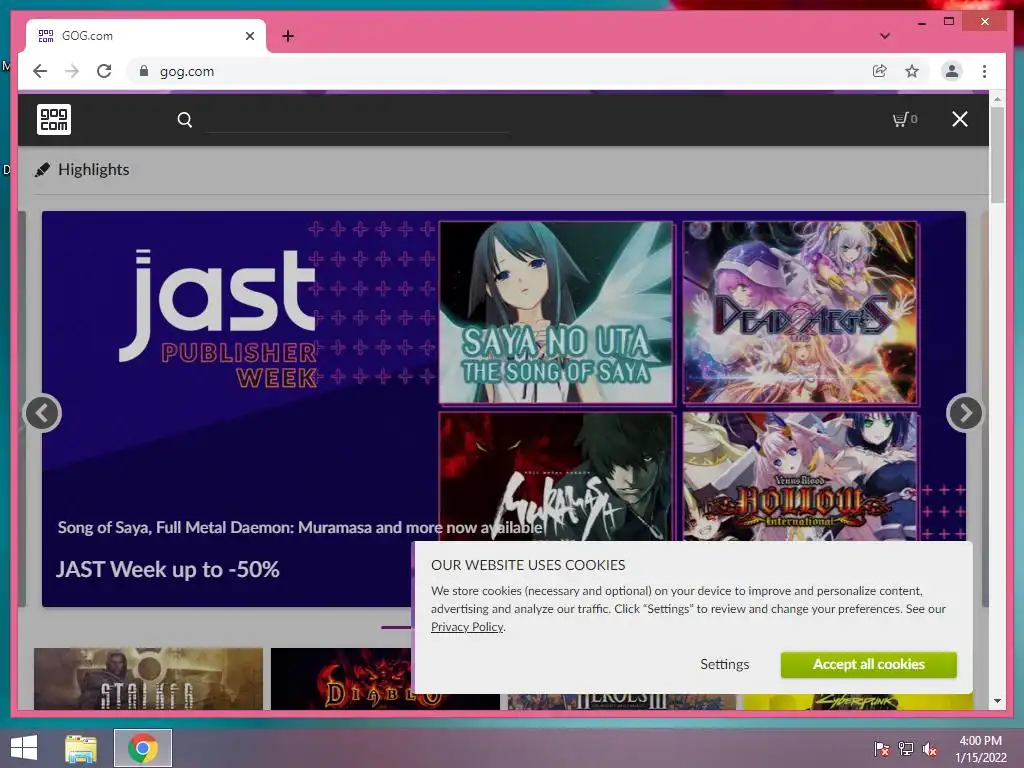The height and width of the screenshot is (768, 1024).
Task: Click the page scrollbar down arrow
Action: [997, 701]
